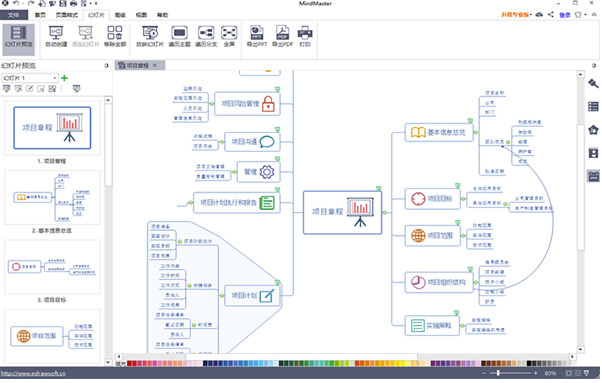The height and width of the screenshot is (383, 602).
Task: Expand the quick access toolbar customize arrow
Action: 96,3
